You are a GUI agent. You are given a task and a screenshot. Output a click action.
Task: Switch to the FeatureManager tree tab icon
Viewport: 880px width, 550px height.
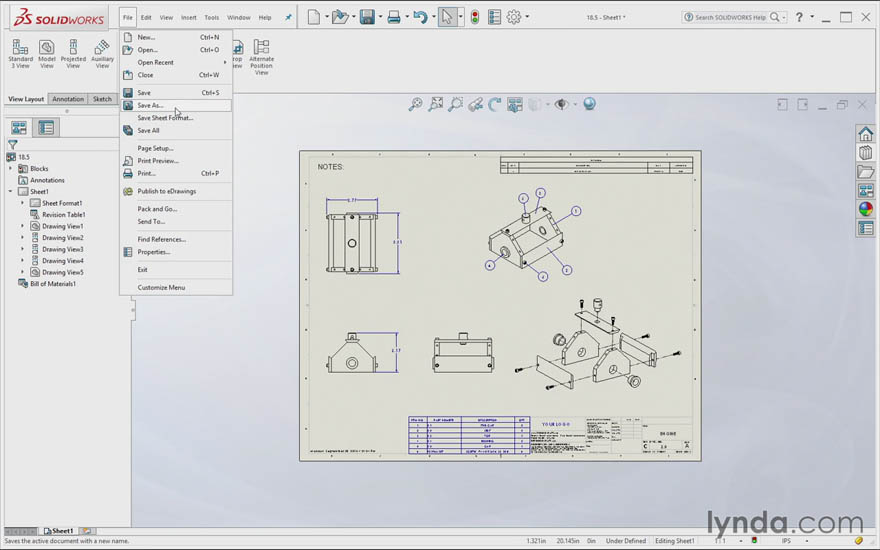pyautogui.click(x=19, y=128)
